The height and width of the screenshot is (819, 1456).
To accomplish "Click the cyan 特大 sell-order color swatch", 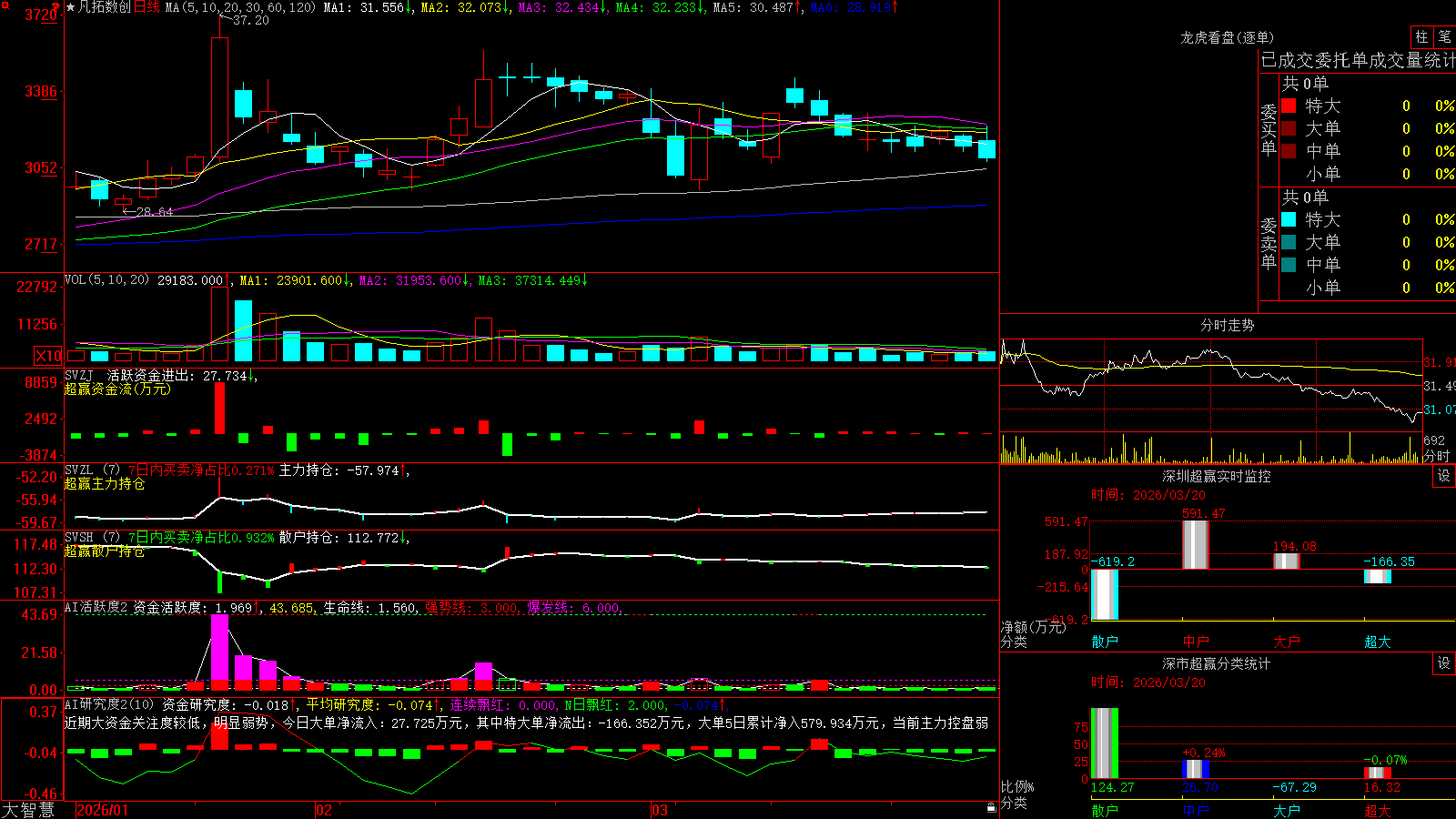I will tap(1289, 219).
